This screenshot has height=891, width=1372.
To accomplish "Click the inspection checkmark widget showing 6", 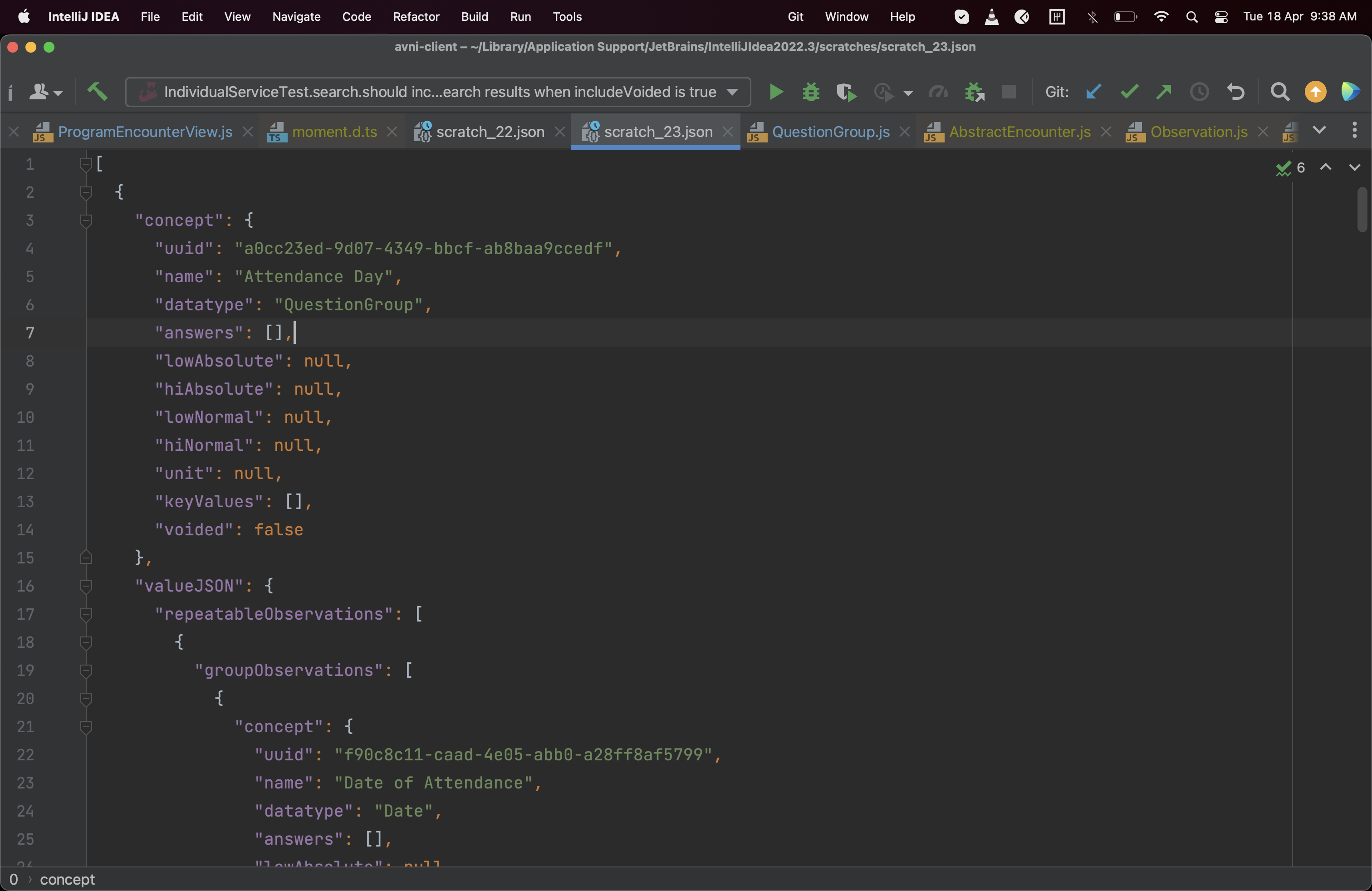I will pyautogui.click(x=1290, y=168).
